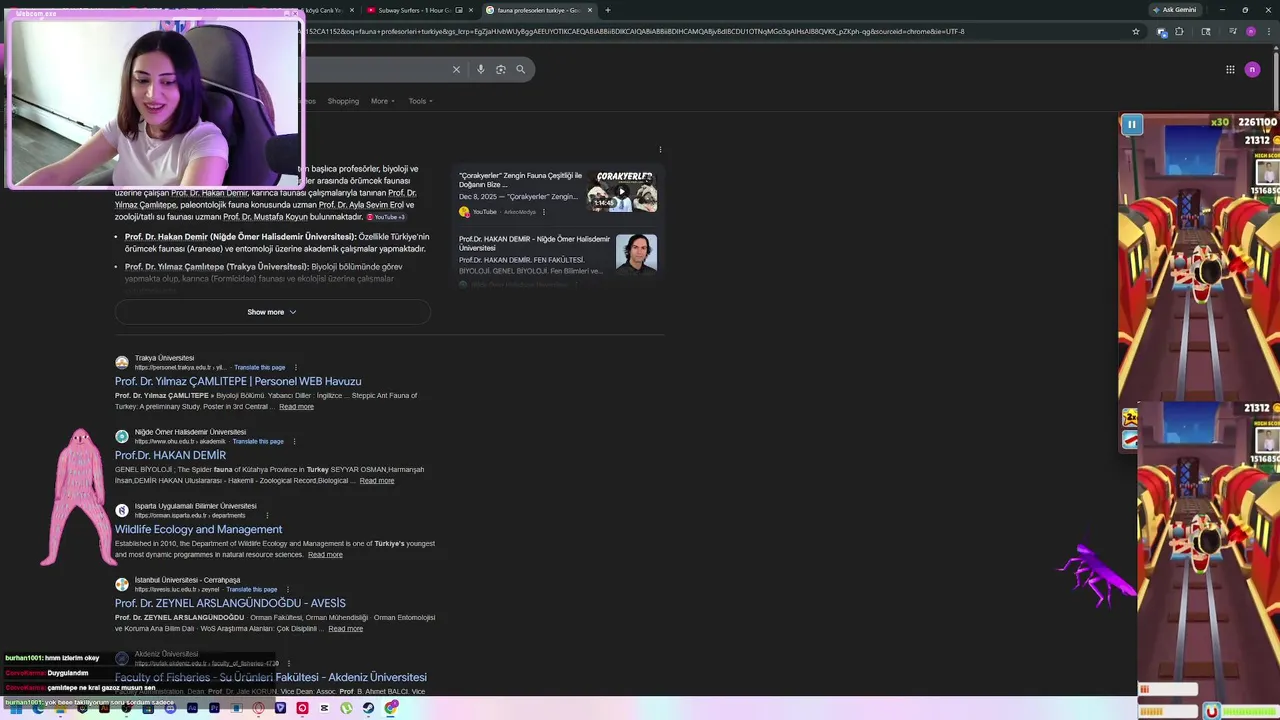Screen dimensions: 1280x720
Task: Open Faculty of Fisheries Akdeniz Üniversitesi link
Action: click(271, 677)
